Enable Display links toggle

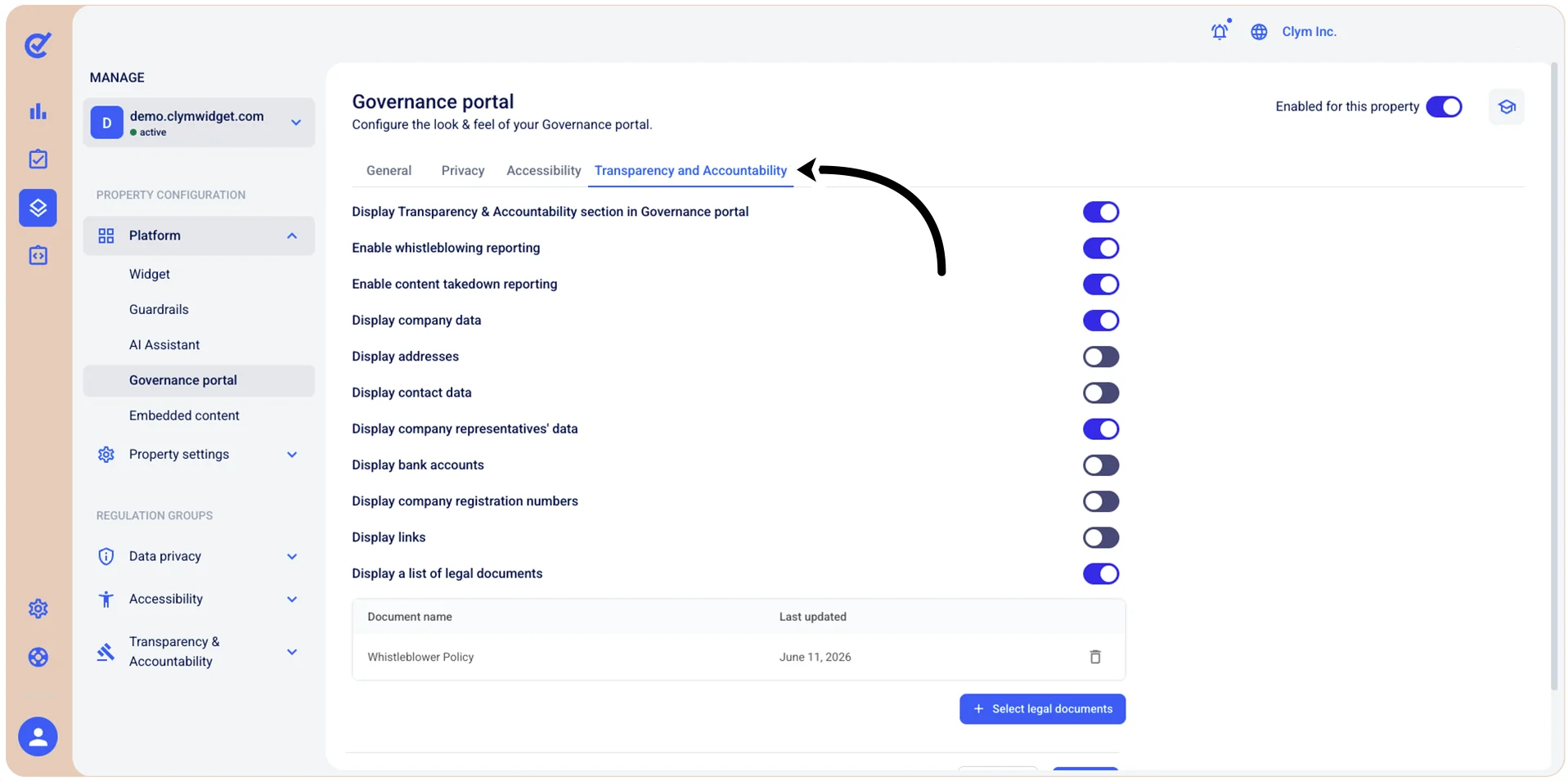pos(1101,538)
